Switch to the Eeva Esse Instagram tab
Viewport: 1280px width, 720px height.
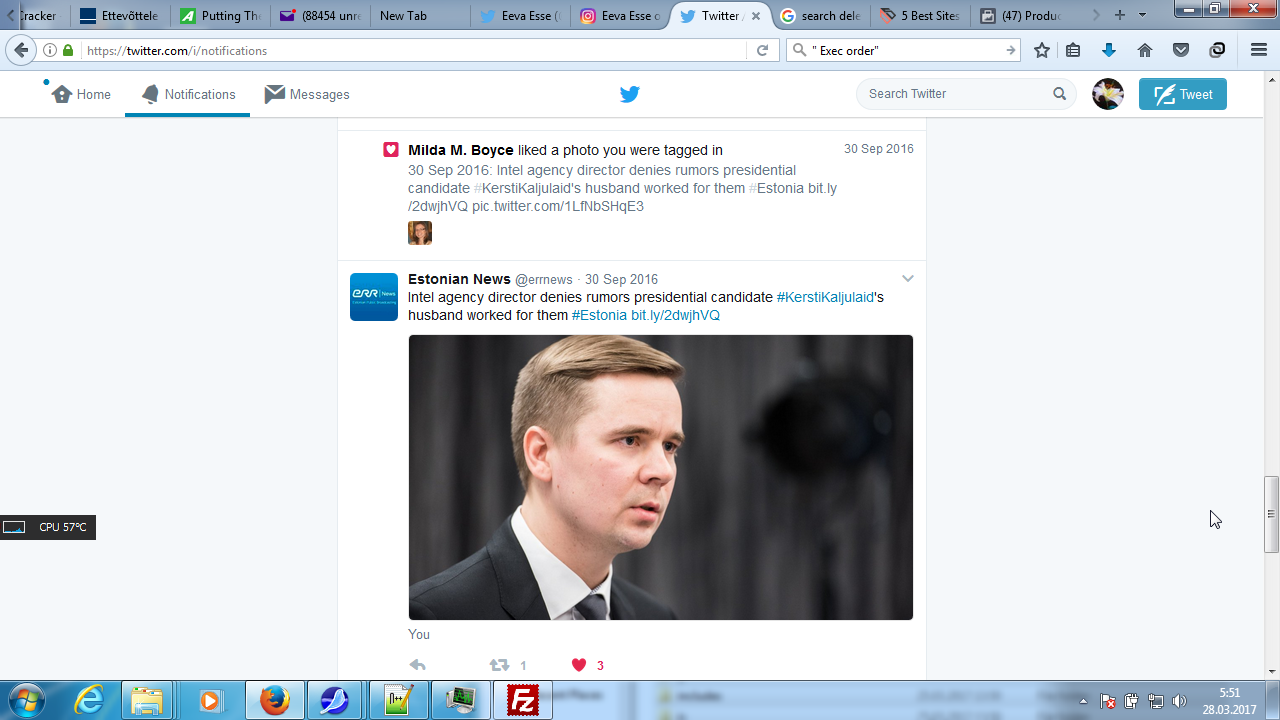click(x=620, y=16)
